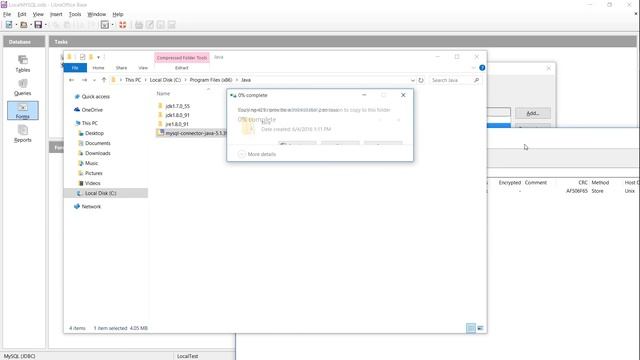Click the Open Database toolbar icon
Image resolution: width=640 pixels, height=360 pixels.
24,25
